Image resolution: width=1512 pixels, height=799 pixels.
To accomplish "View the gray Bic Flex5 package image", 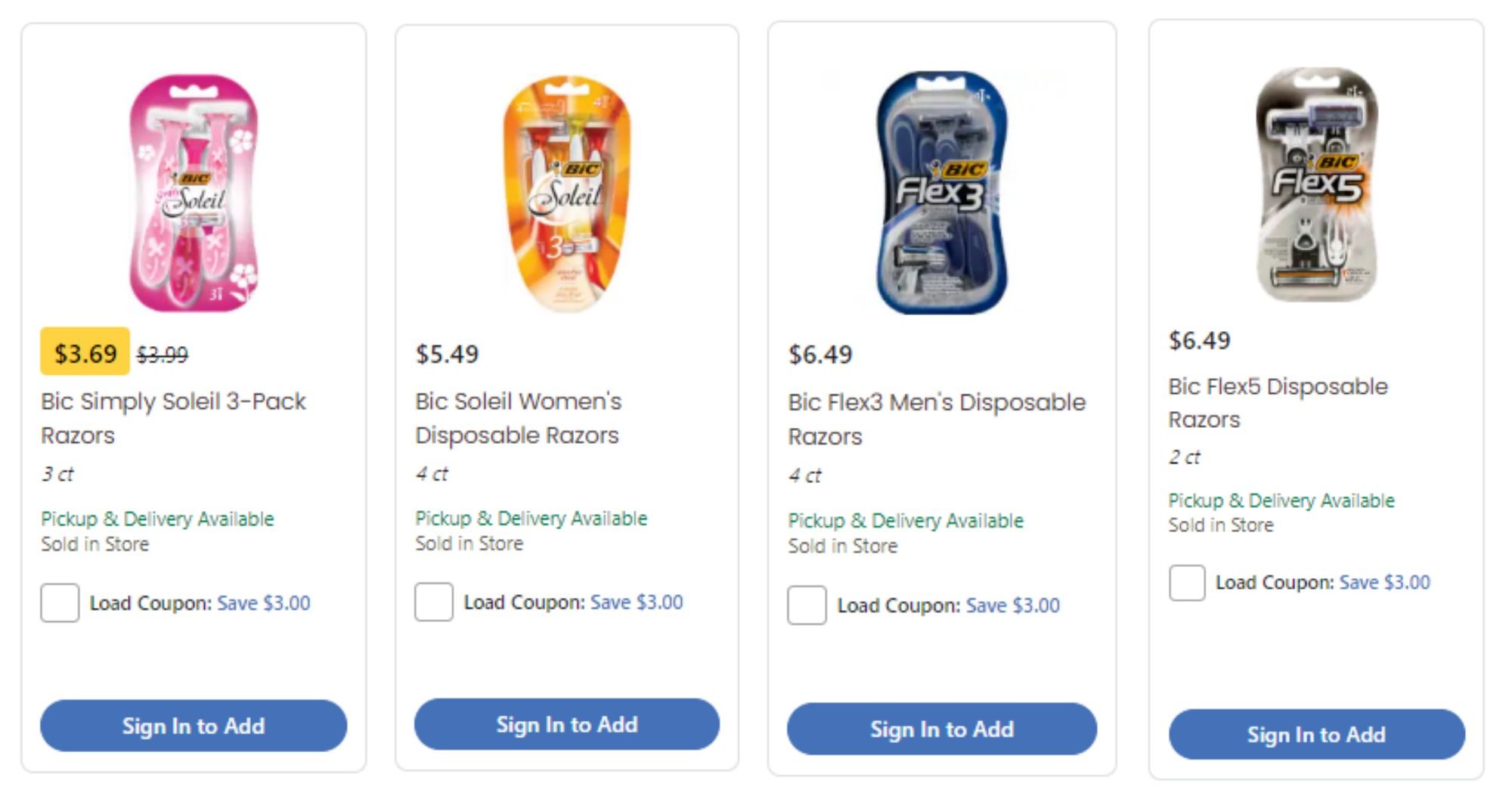I will pos(1317,185).
